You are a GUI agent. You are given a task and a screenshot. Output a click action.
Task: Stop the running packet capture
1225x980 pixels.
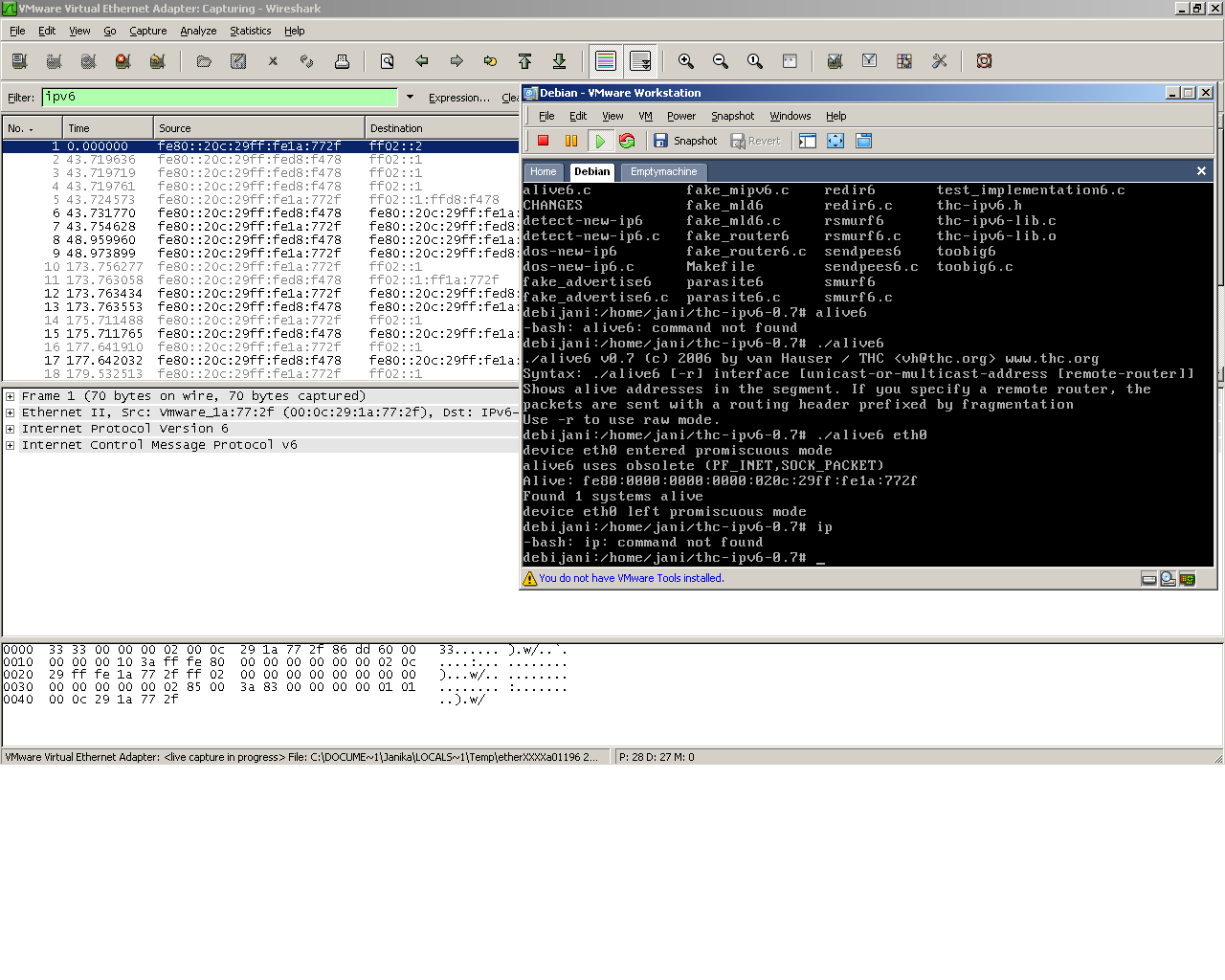(122, 60)
